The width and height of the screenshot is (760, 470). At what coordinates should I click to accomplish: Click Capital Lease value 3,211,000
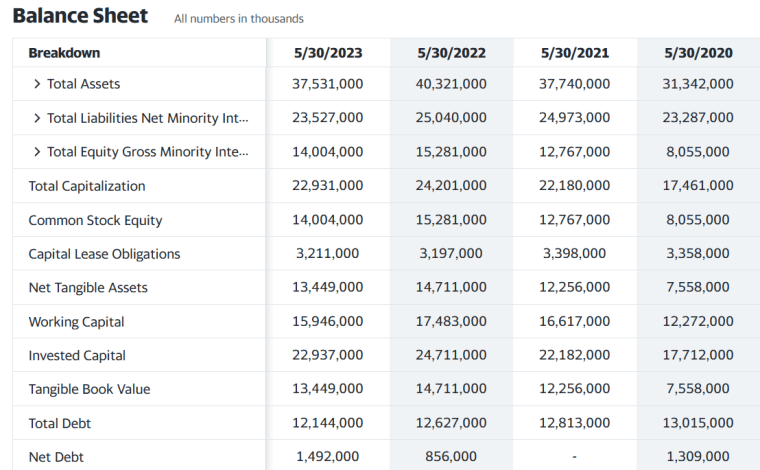[x=328, y=253]
